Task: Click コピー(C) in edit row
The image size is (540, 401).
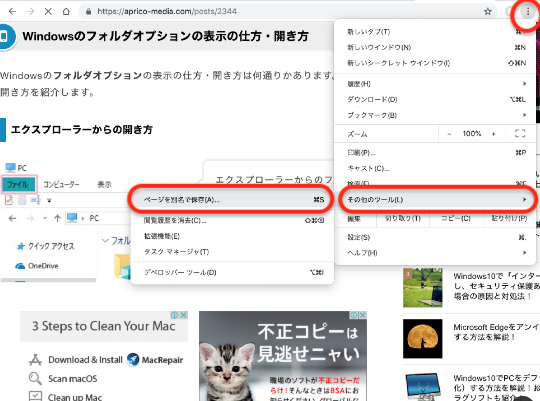Action: pos(456,218)
